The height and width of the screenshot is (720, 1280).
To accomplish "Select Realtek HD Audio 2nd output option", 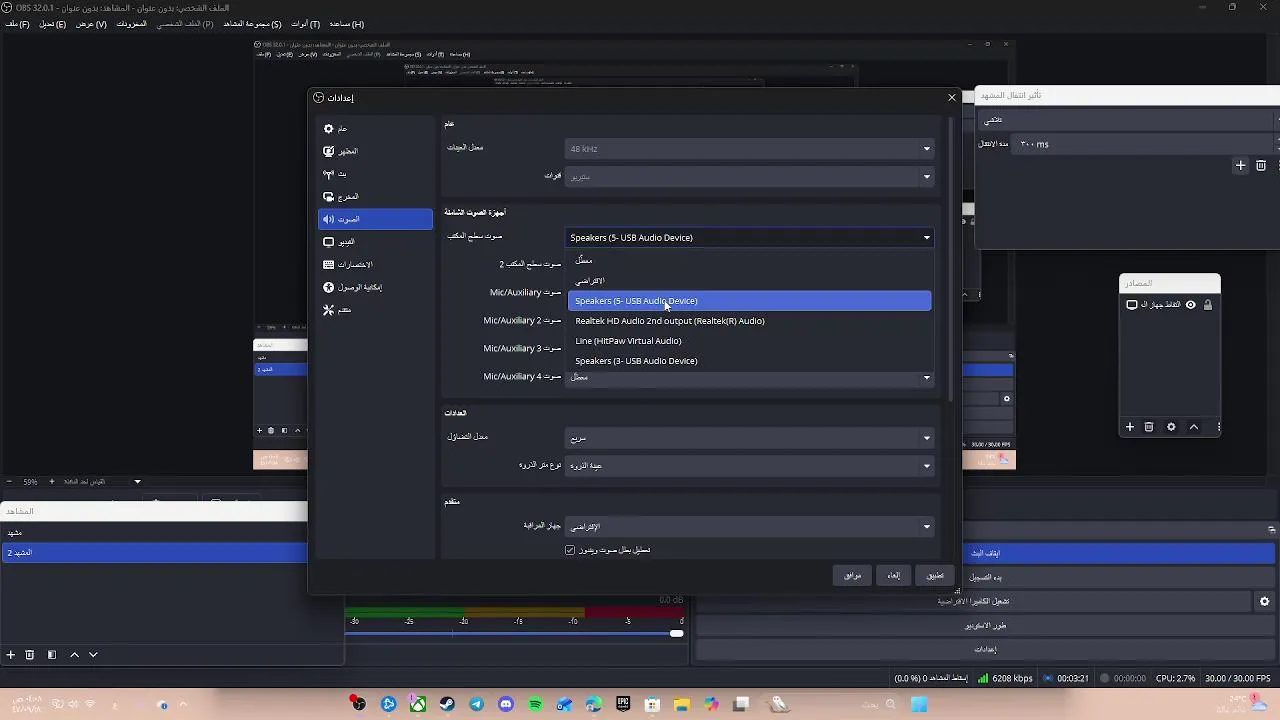I will [749, 321].
